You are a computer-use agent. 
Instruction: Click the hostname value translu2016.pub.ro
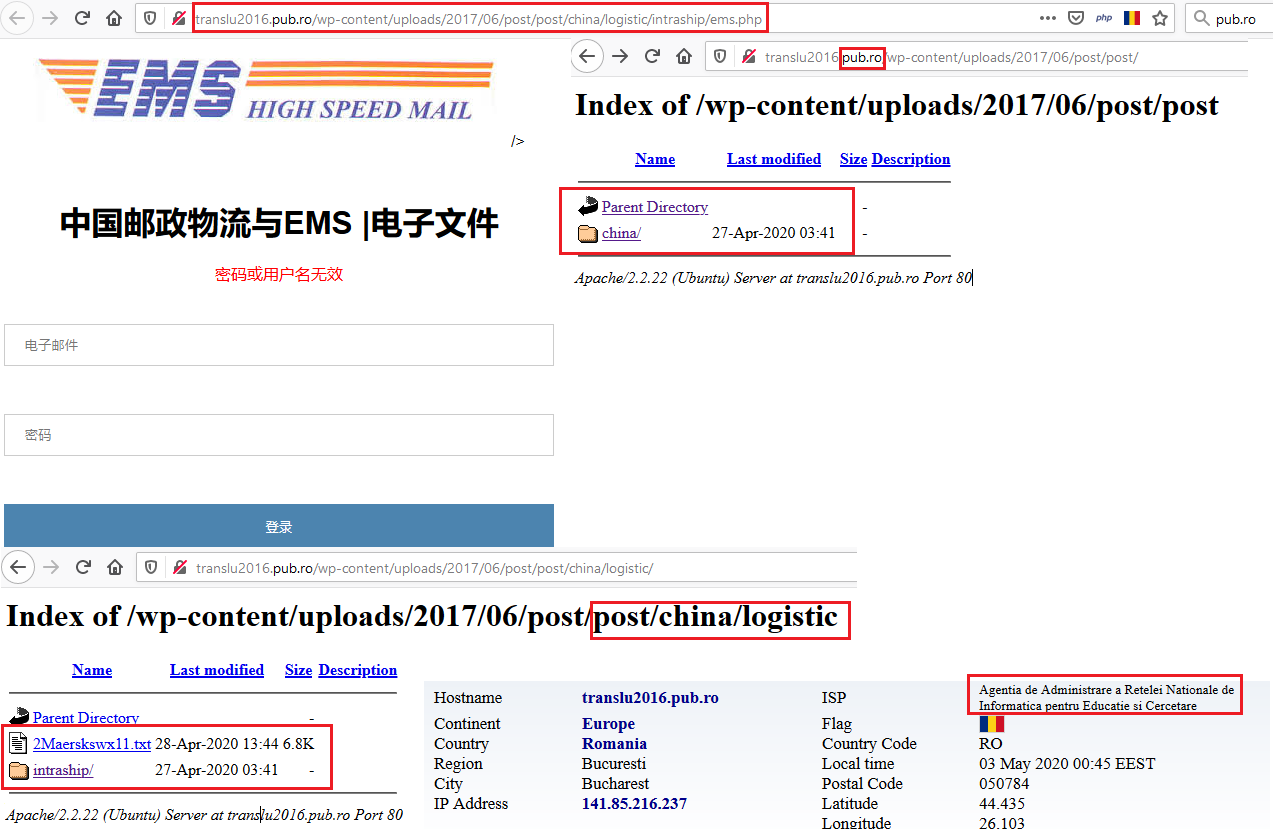[650, 698]
